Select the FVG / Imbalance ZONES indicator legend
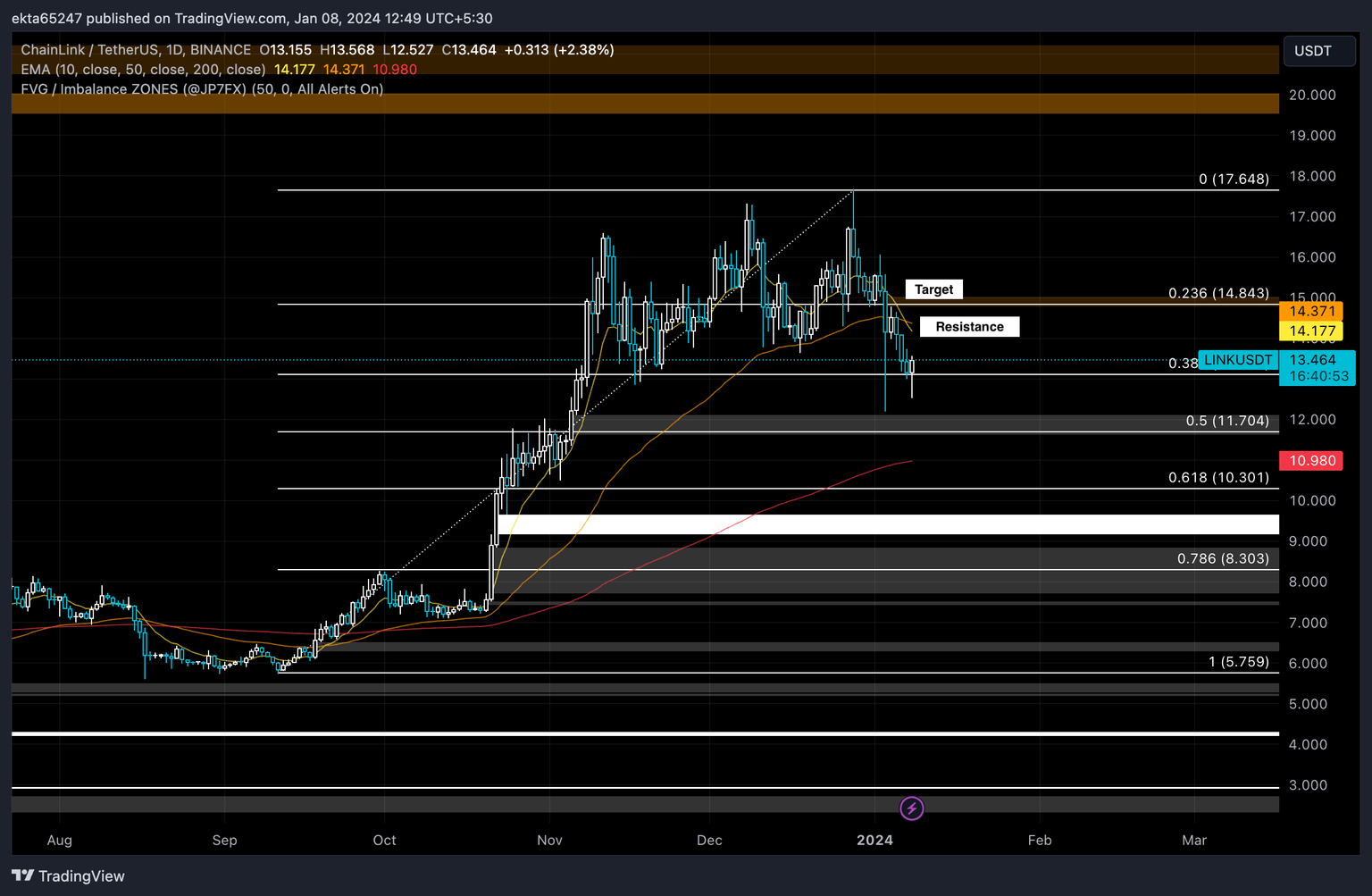 tap(202, 89)
